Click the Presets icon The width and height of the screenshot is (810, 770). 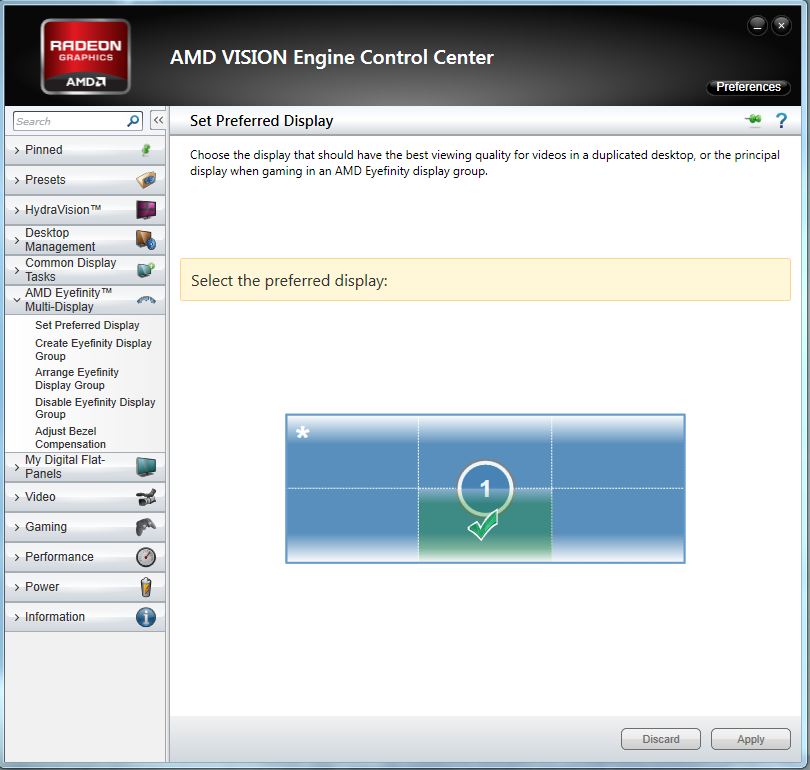pos(146,180)
